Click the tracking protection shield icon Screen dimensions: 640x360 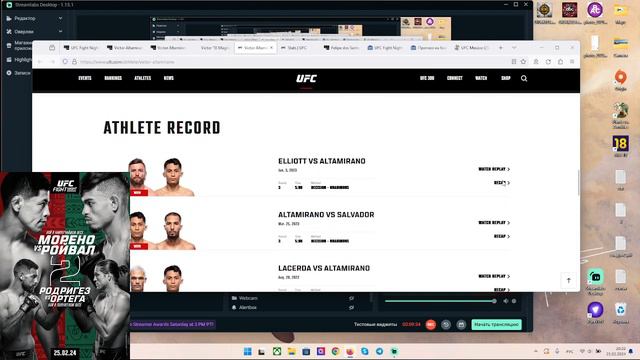(x=65, y=62)
